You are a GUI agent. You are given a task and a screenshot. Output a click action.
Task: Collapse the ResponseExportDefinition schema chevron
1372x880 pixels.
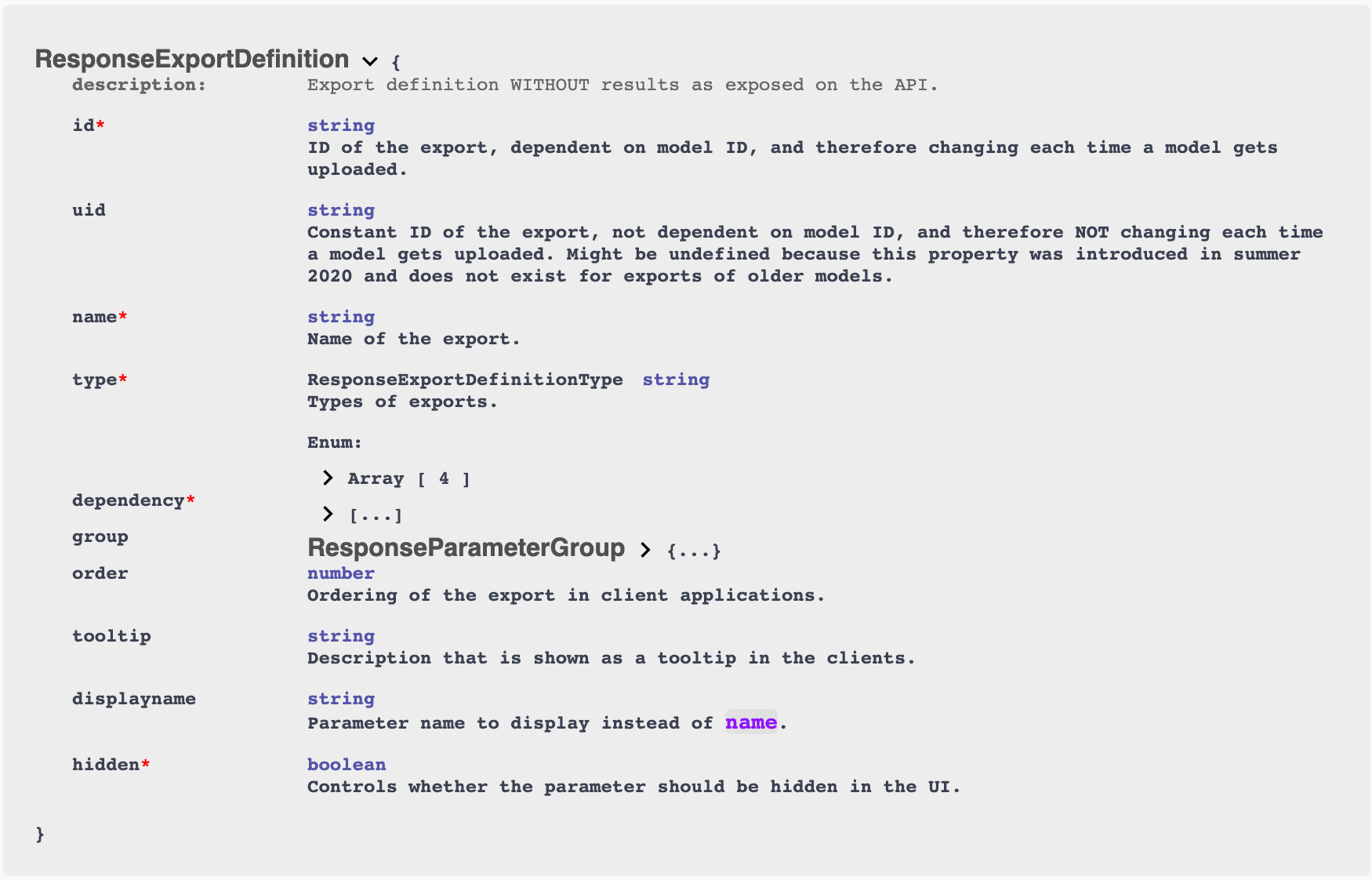click(x=370, y=61)
